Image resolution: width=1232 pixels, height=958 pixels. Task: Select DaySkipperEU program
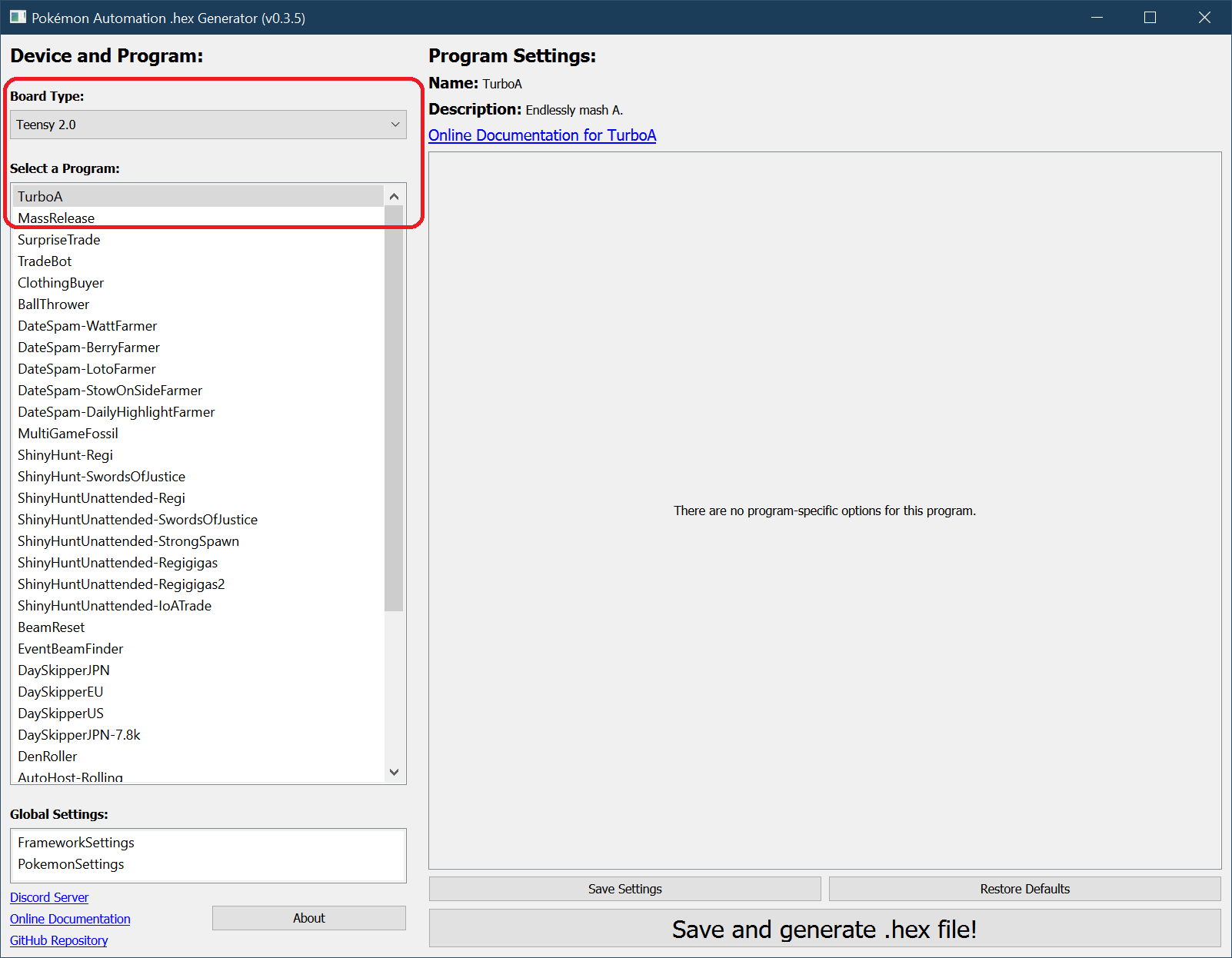point(198,691)
